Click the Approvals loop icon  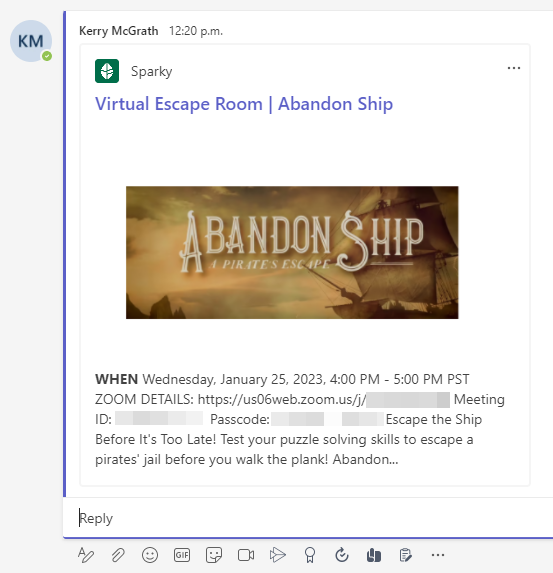coord(342,555)
